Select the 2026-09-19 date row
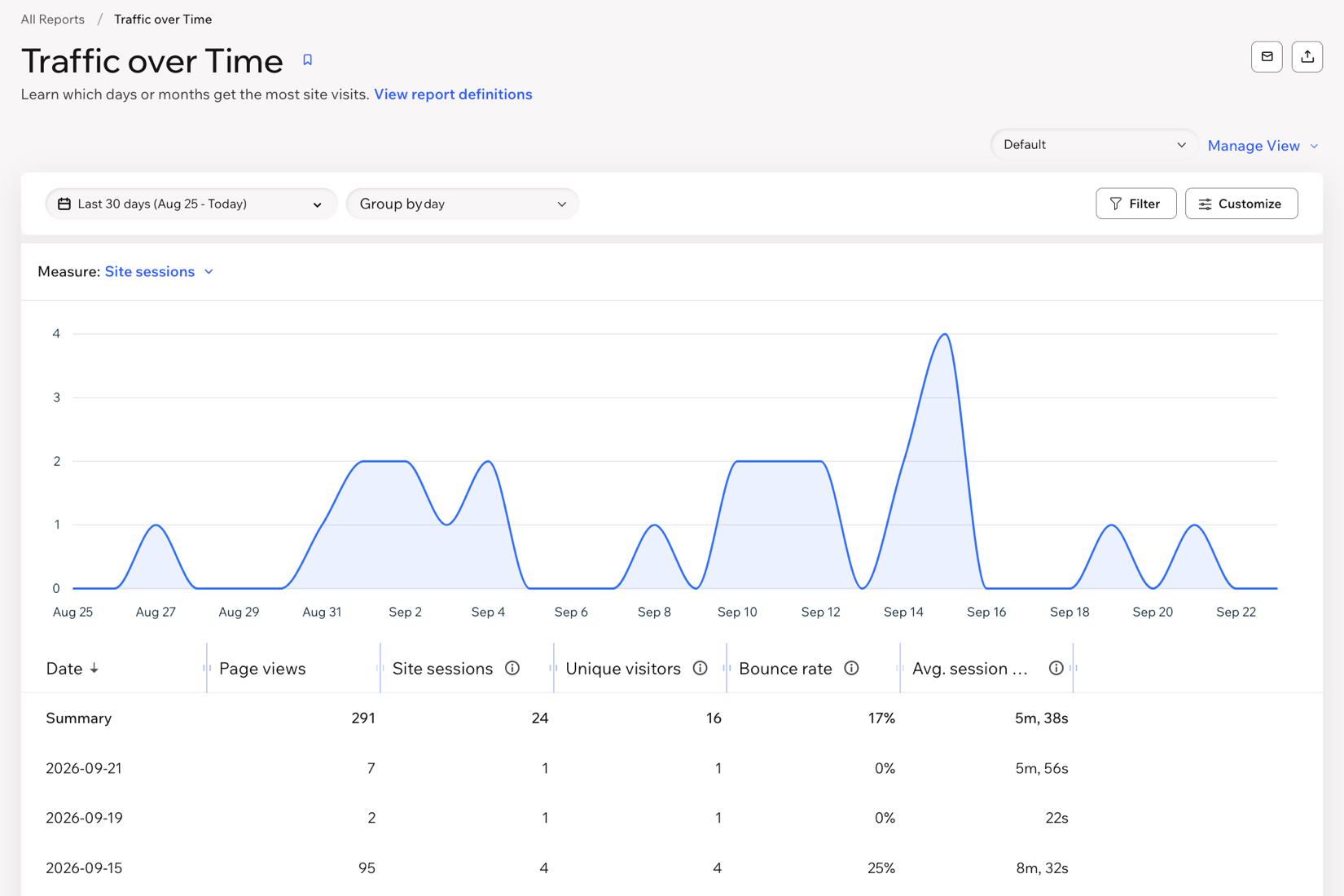The height and width of the screenshot is (896, 1344). coord(672,818)
